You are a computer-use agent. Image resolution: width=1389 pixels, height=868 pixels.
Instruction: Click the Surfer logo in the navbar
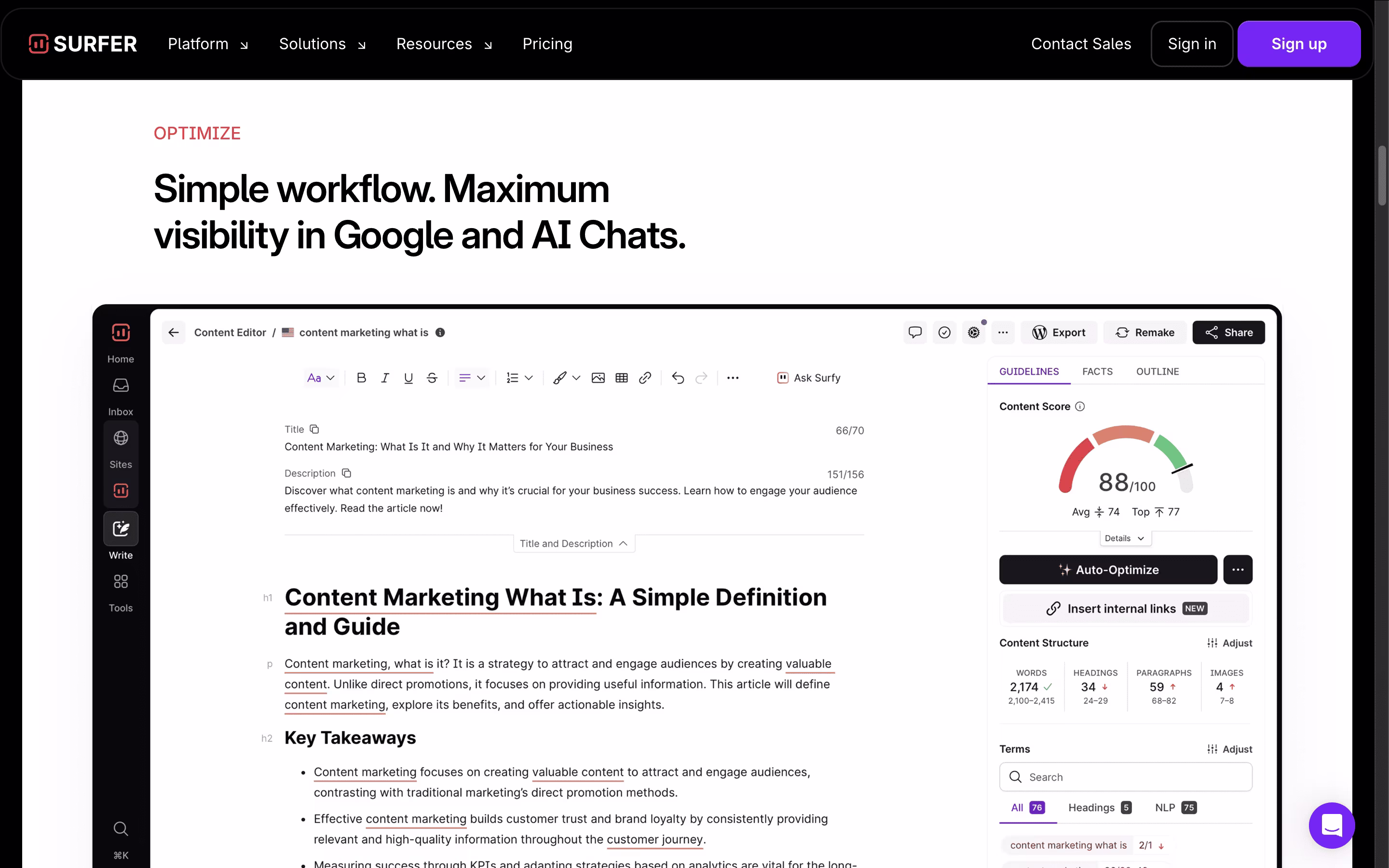pos(82,43)
